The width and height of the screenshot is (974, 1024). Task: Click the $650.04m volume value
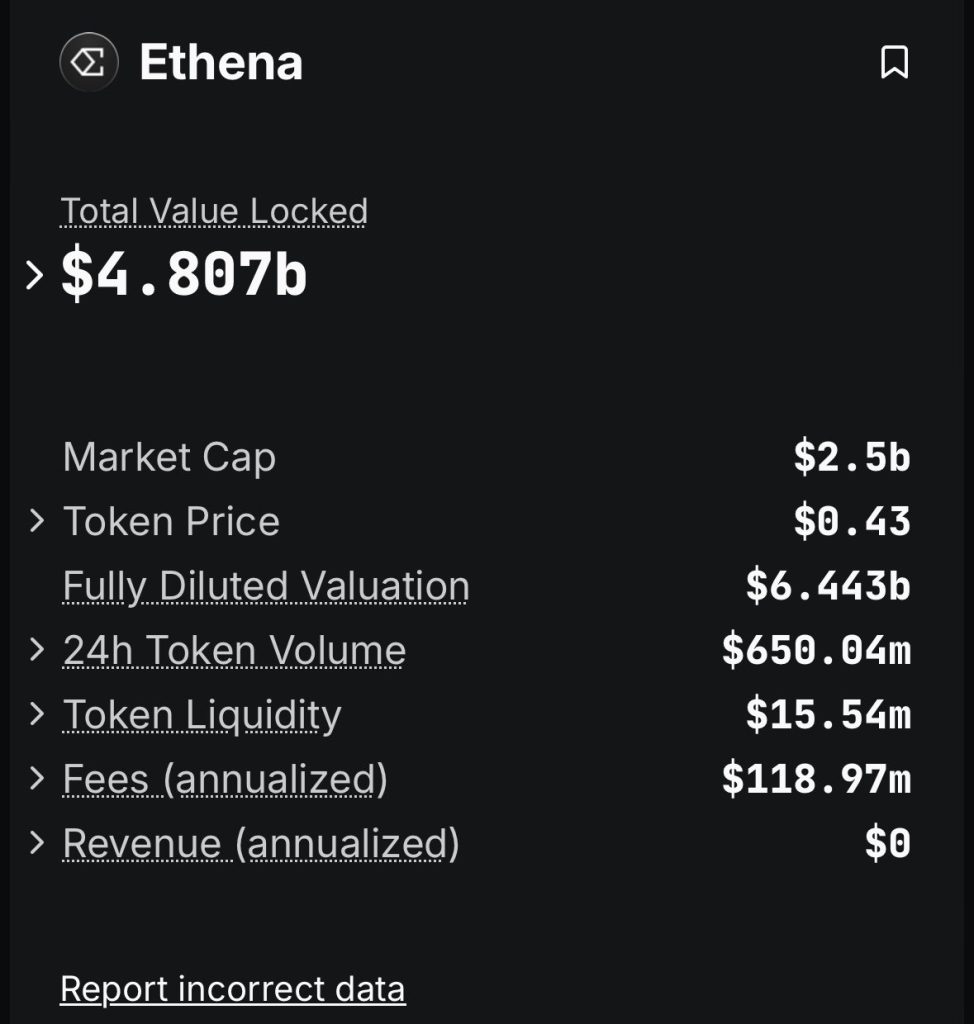(816, 650)
